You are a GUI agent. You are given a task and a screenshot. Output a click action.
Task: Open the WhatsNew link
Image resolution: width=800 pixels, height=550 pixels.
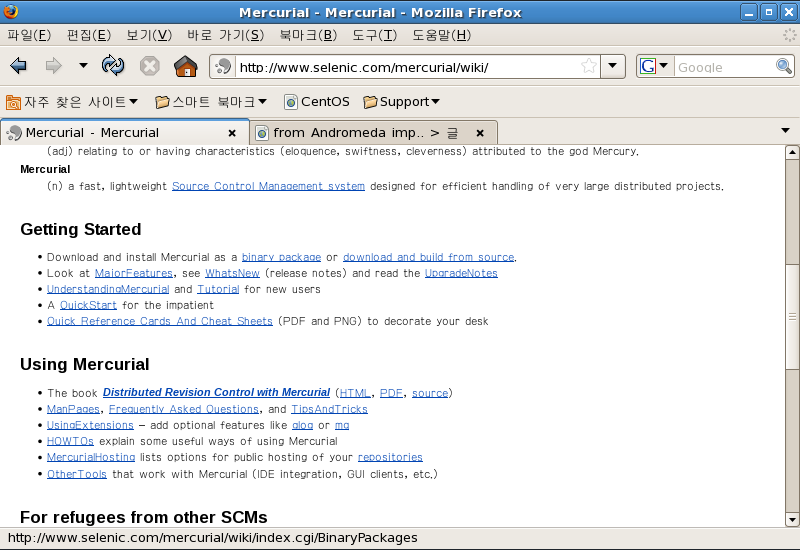pyautogui.click(x=232, y=273)
